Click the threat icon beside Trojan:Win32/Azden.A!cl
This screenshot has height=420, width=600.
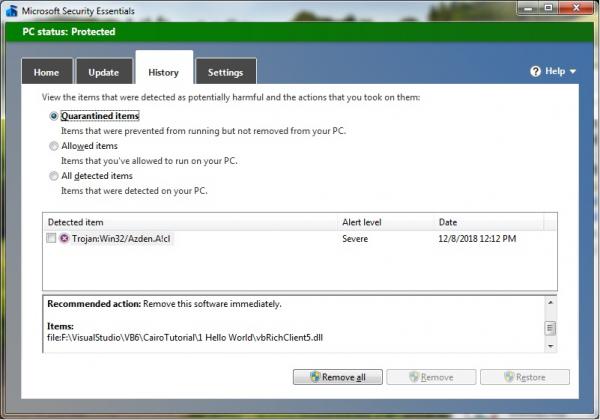pos(64,238)
